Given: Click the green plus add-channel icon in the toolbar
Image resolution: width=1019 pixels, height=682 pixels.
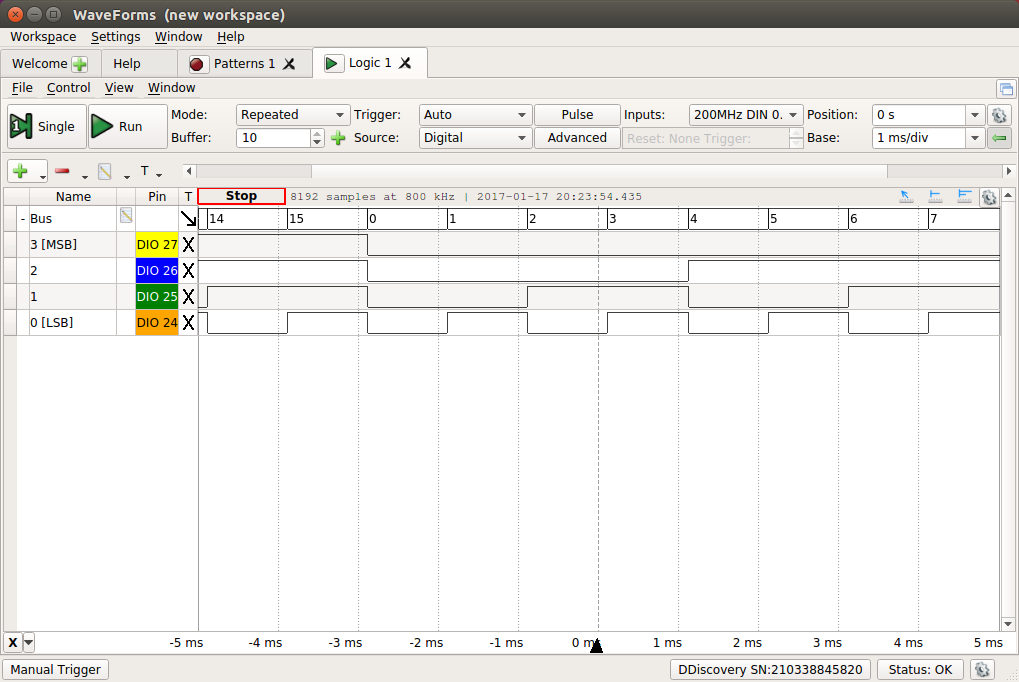Looking at the screenshot, I should click(20, 171).
